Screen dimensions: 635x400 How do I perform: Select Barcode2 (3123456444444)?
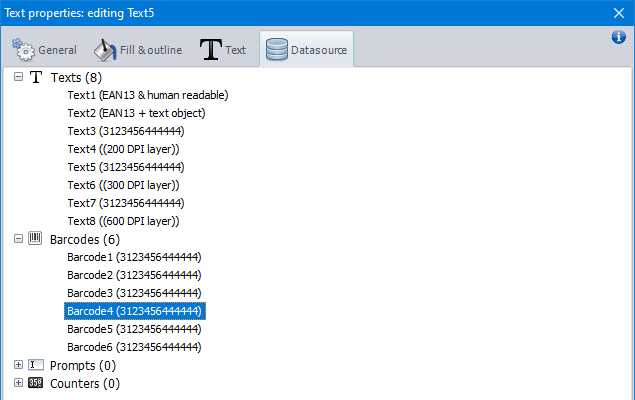point(134,275)
